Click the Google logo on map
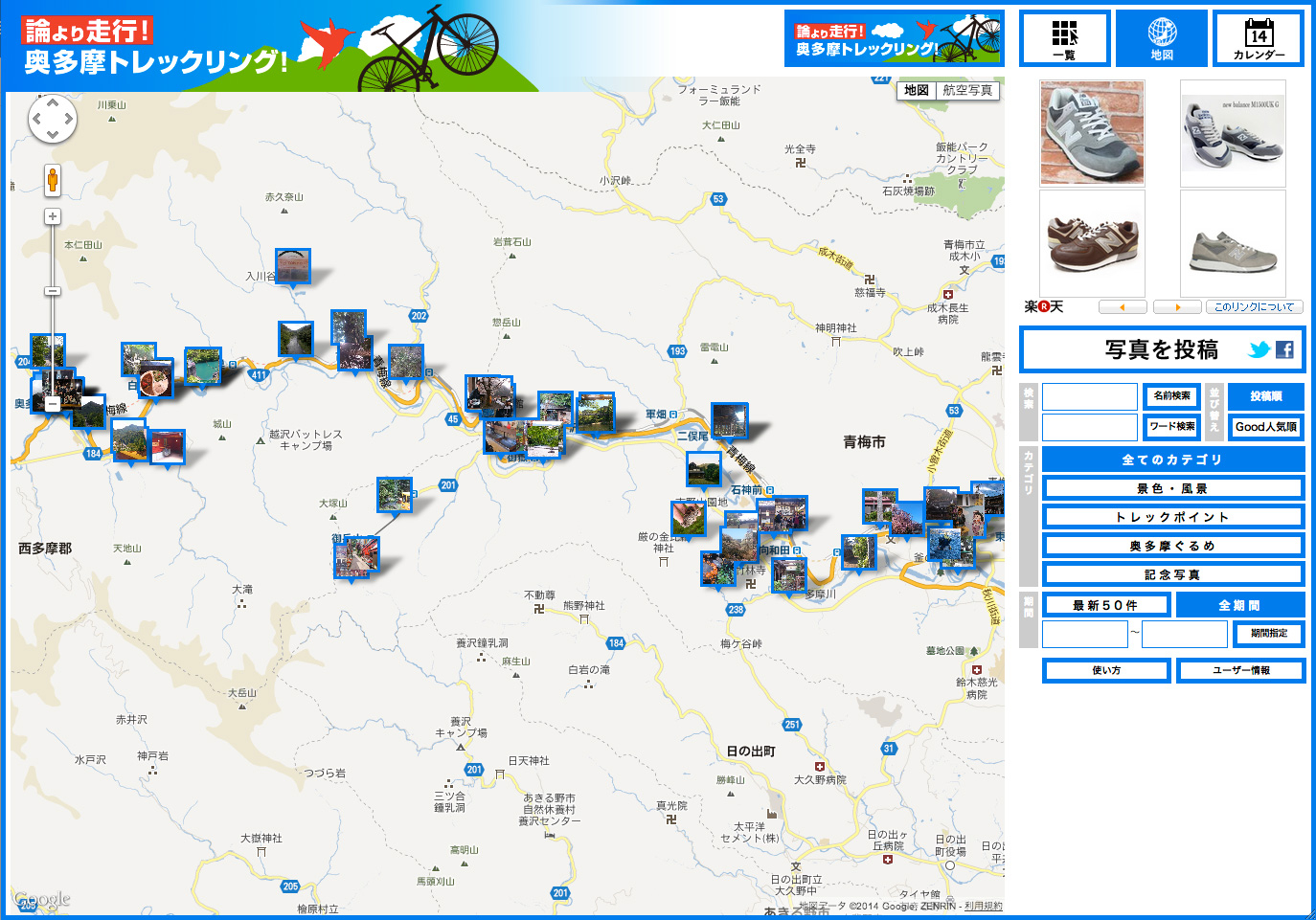The image size is (1316, 920). coord(41,900)
